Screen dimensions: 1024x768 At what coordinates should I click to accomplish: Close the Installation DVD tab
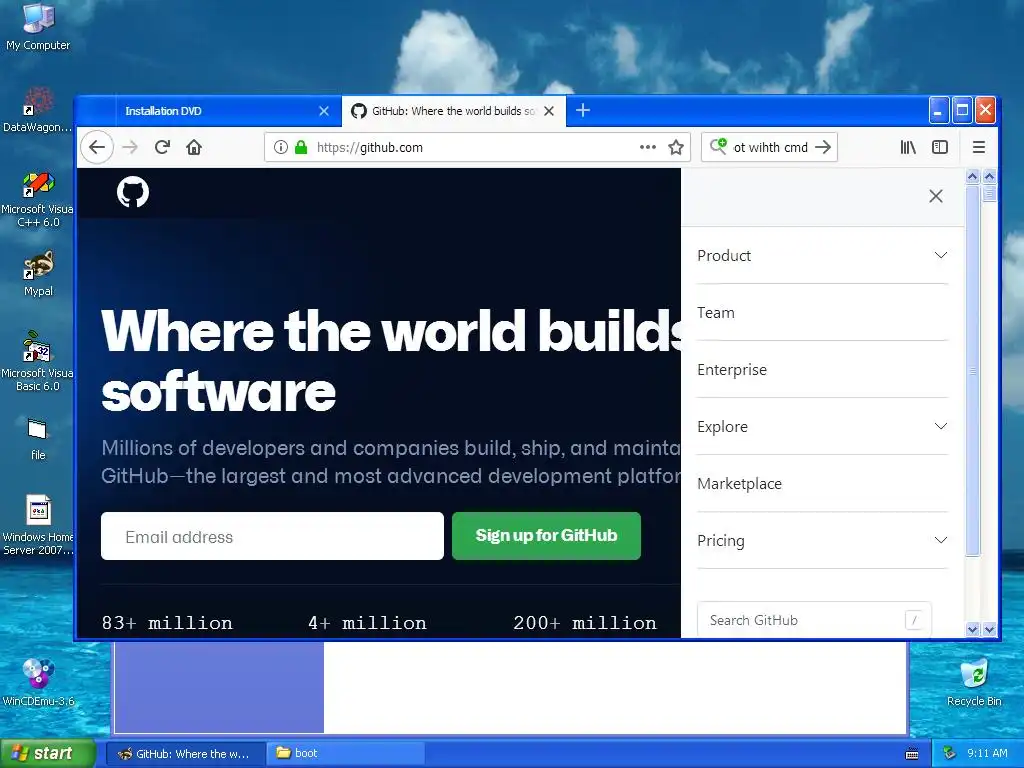pyautogui.click(x=324, y=111)
